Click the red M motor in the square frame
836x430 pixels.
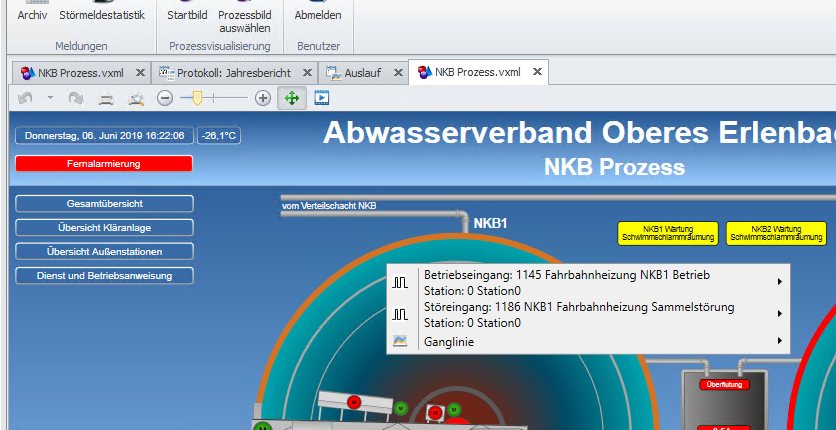[x=435, y=412]
